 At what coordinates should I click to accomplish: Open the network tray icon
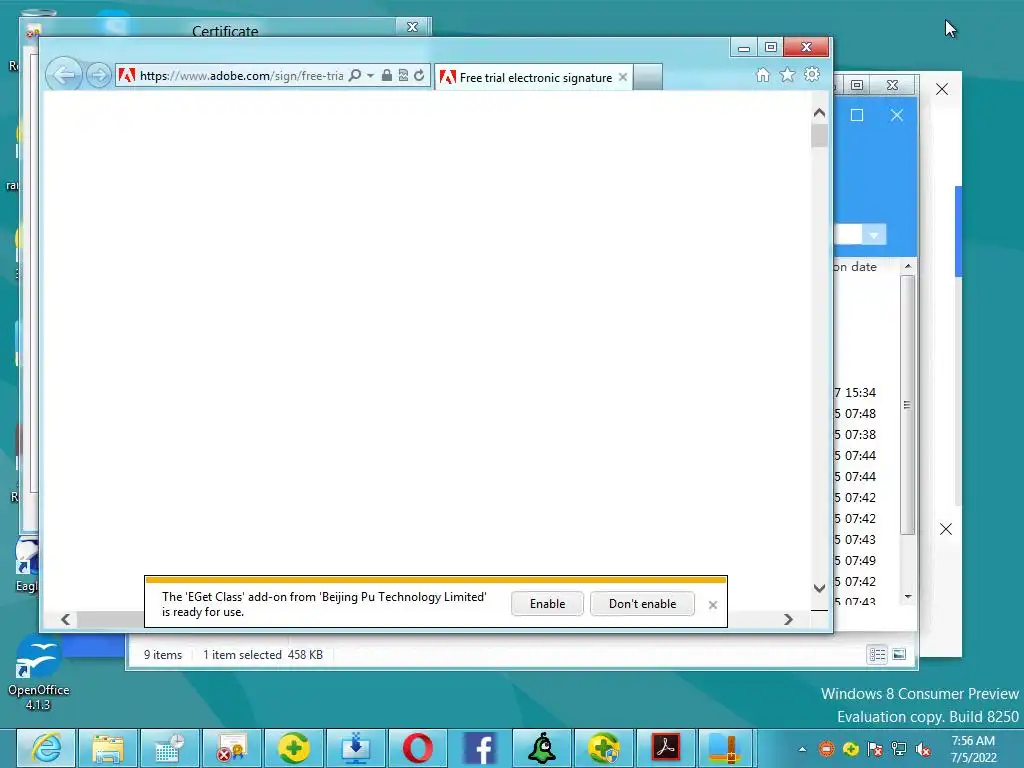pos(899,749)
